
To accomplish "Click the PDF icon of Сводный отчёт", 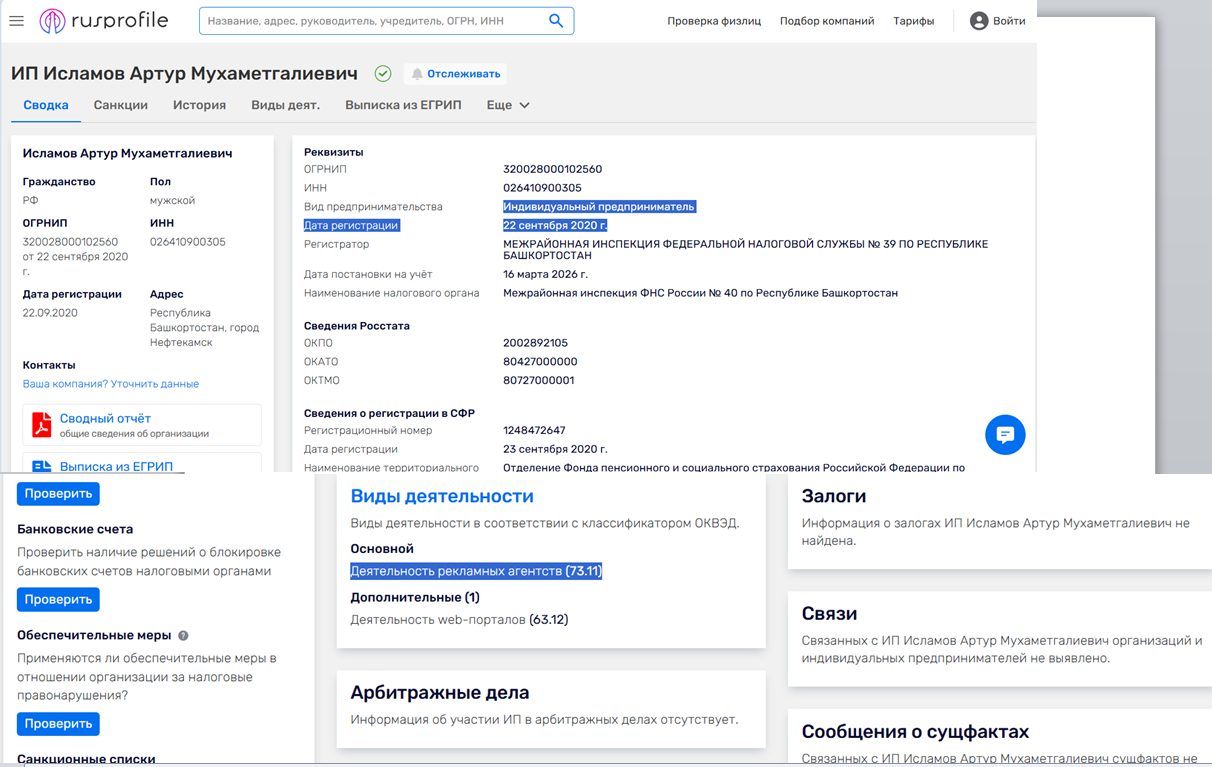I will coord(41,425).
